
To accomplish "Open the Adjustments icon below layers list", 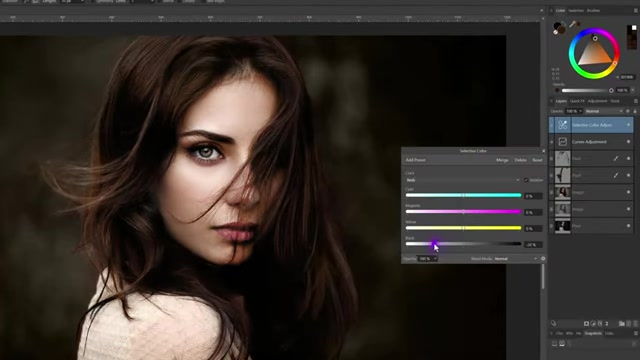I will coord(593,323).
